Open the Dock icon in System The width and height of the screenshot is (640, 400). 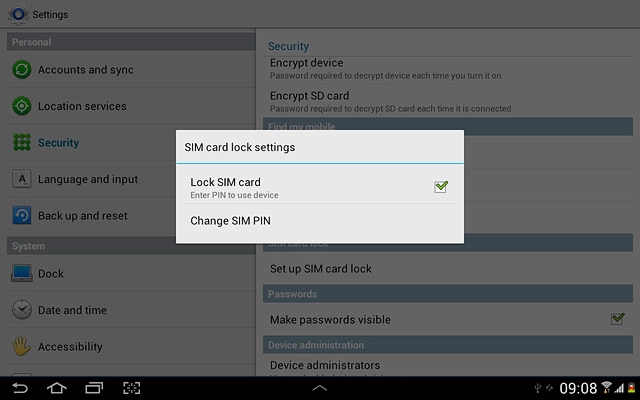[22, 273]
